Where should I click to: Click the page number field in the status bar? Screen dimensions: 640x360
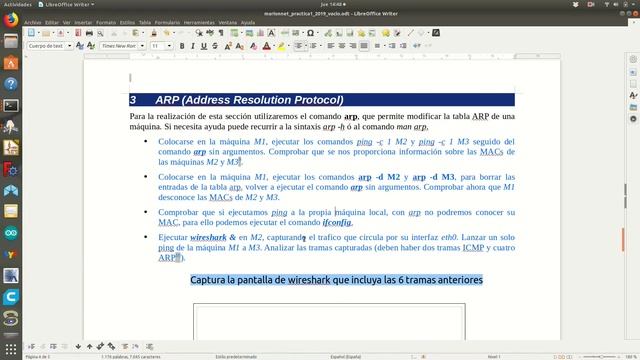click(38, 357)
